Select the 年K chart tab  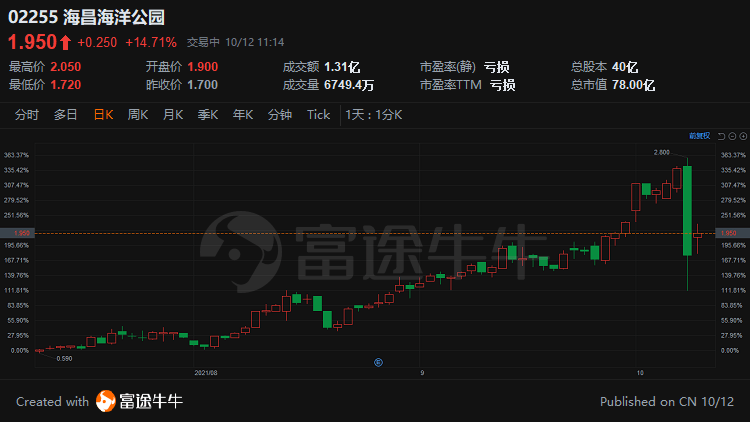[x=243, y=115]
